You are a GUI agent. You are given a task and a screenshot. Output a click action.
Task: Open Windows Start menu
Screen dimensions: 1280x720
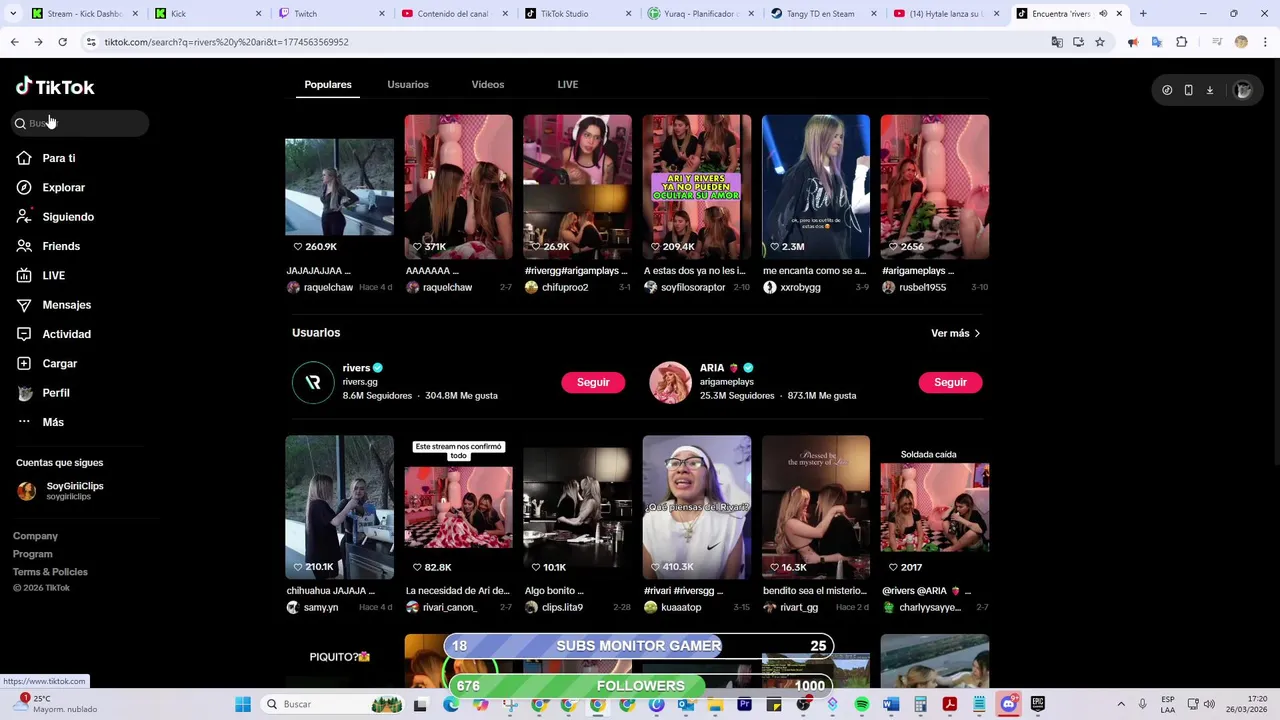pyautogui.click(x=243, y=704)
